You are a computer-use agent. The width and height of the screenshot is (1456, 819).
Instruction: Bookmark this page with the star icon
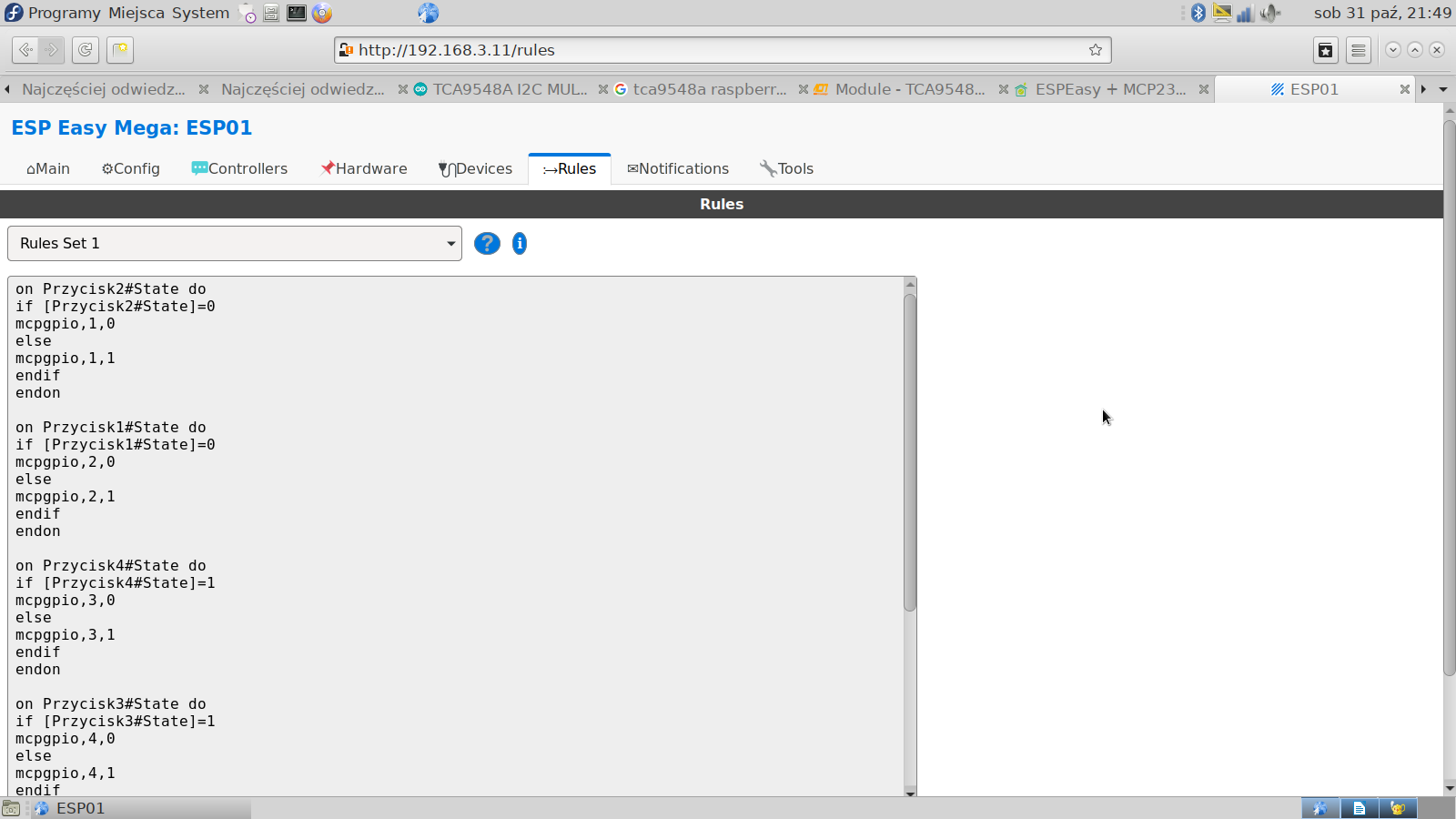click(1096, 50)
